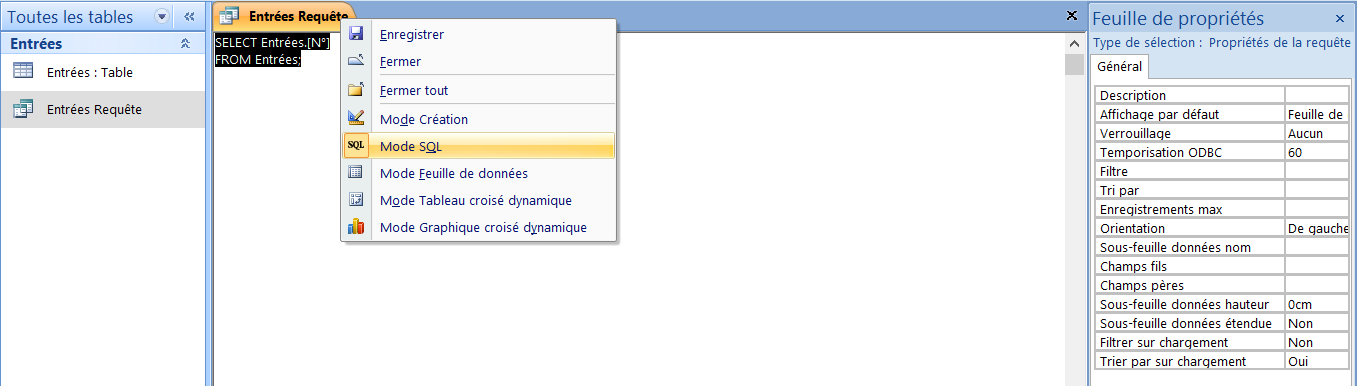Close the Entrées Requête document window
This screenshot has height=386, width=1357.
pyautogui.click(x=1072, y=15)
